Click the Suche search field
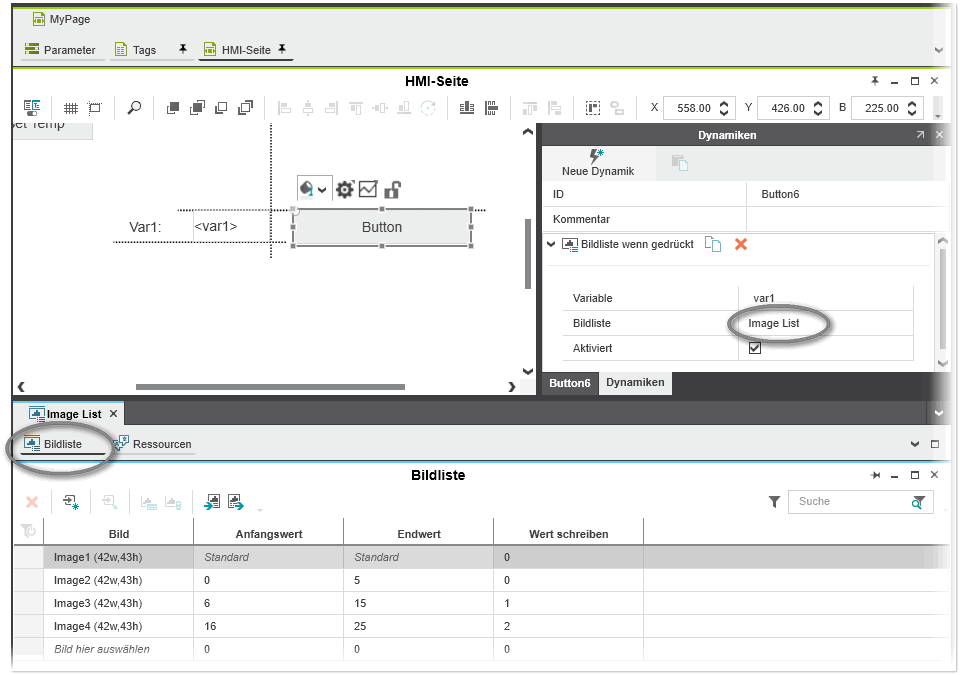This screenshot has width=960, height=675. pos(850,502)
